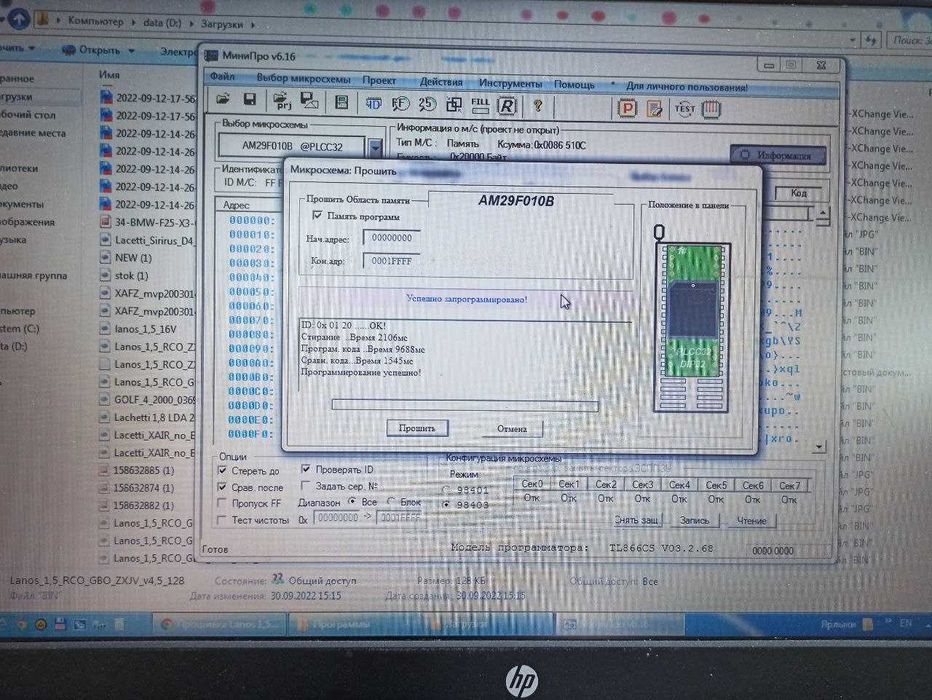Click the question mark help icon
The height and width of the screenshot is (700, 932).
click(x=538, y=106)
